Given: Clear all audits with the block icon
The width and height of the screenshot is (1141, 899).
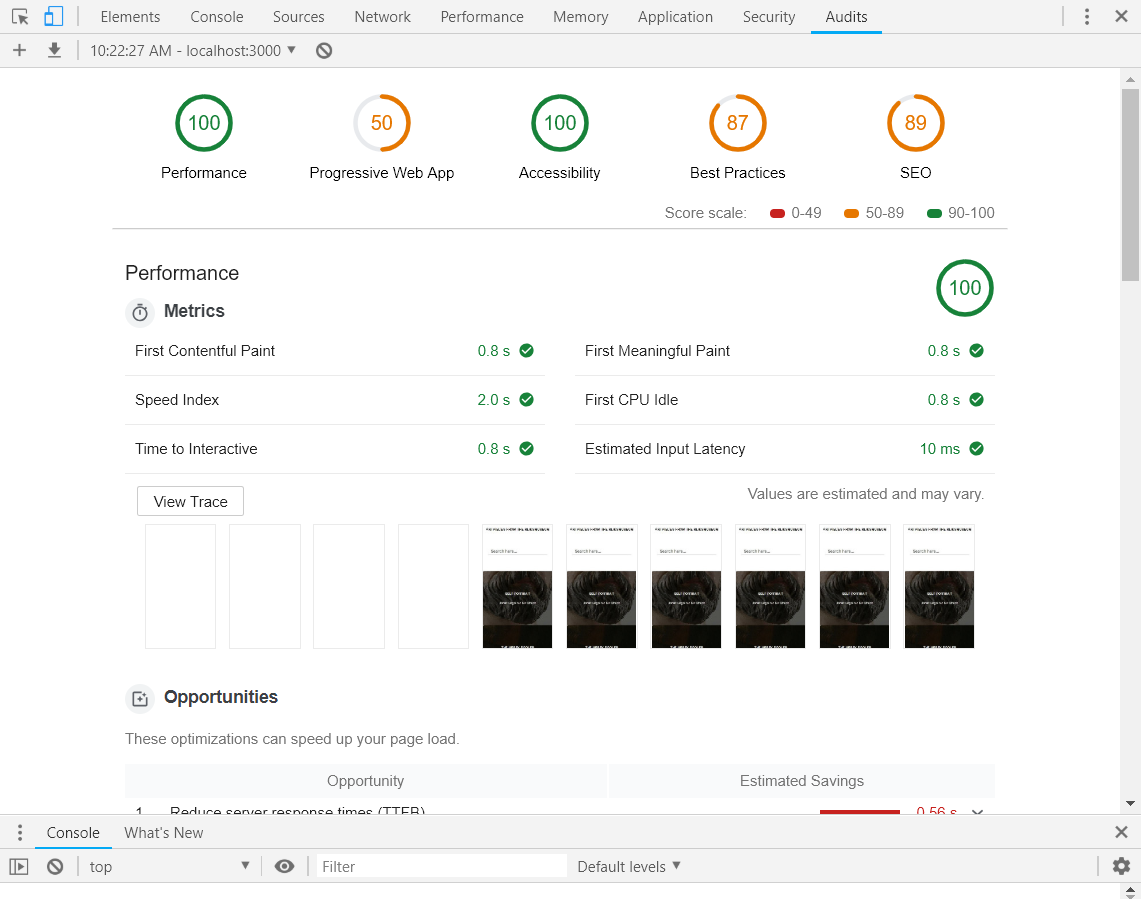Looking at the screenshot, I should pos(324,50).
